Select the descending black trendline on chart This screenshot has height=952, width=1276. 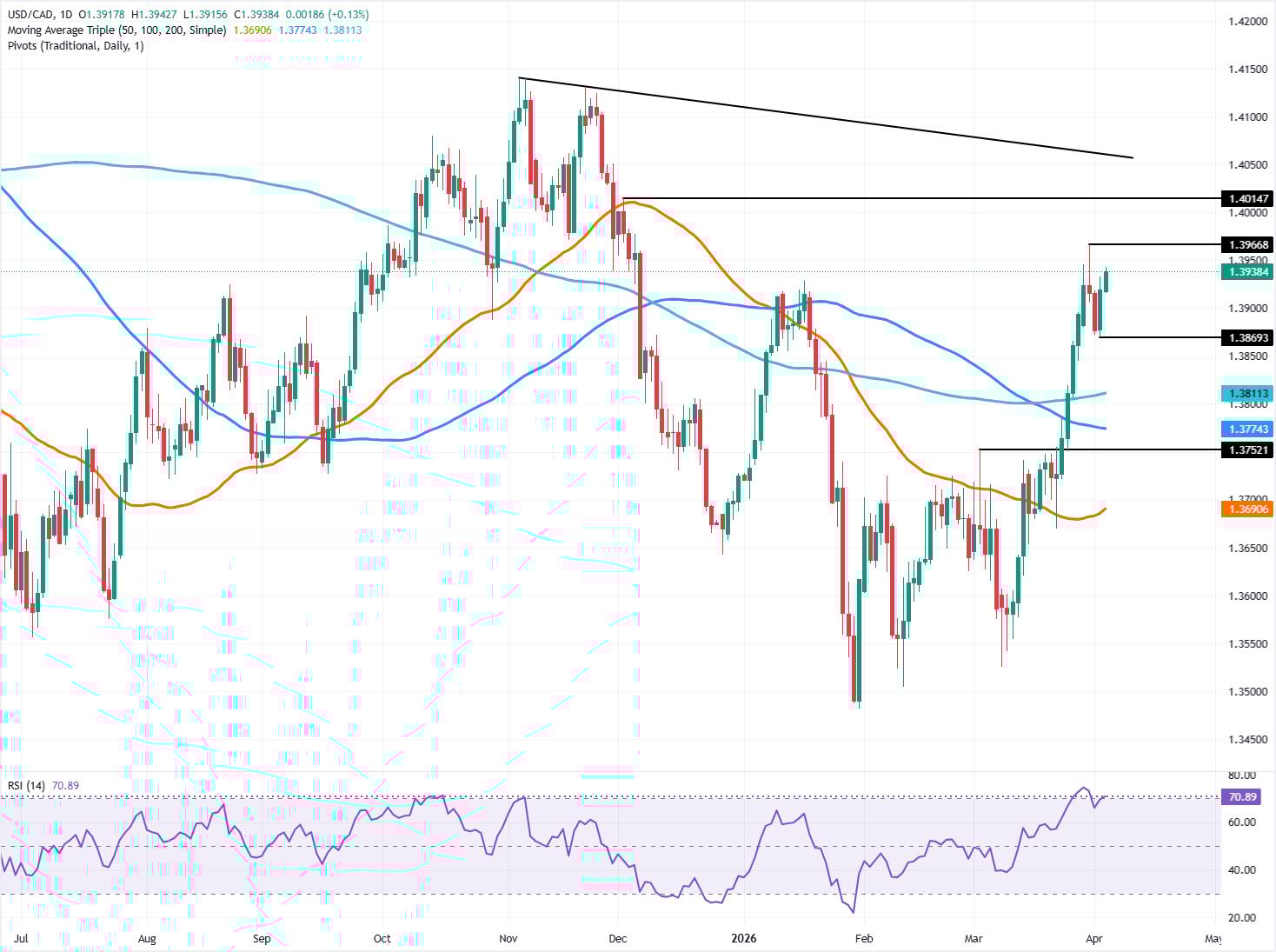pos(826,118)
